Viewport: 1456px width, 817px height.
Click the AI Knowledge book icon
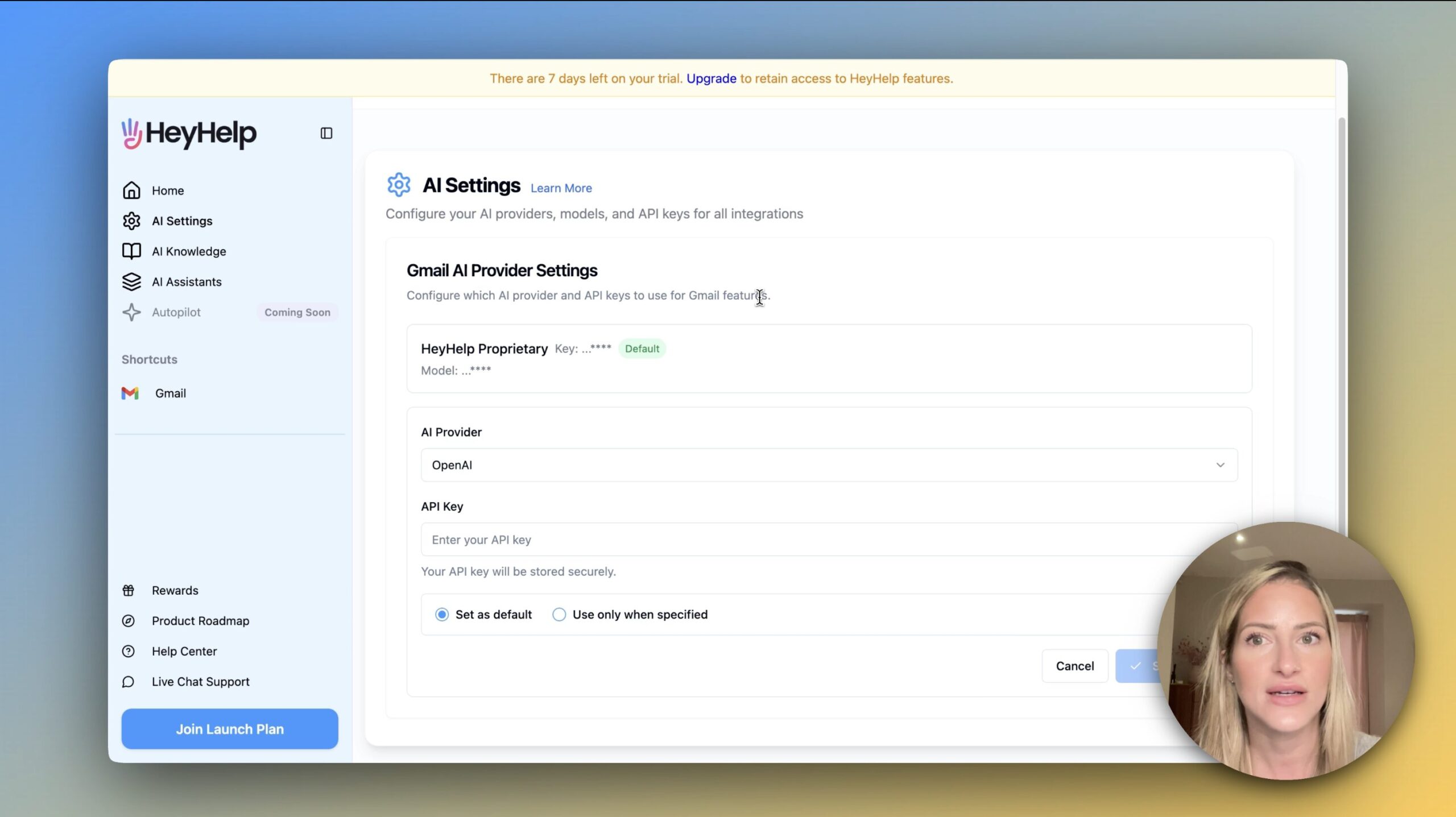131,251
